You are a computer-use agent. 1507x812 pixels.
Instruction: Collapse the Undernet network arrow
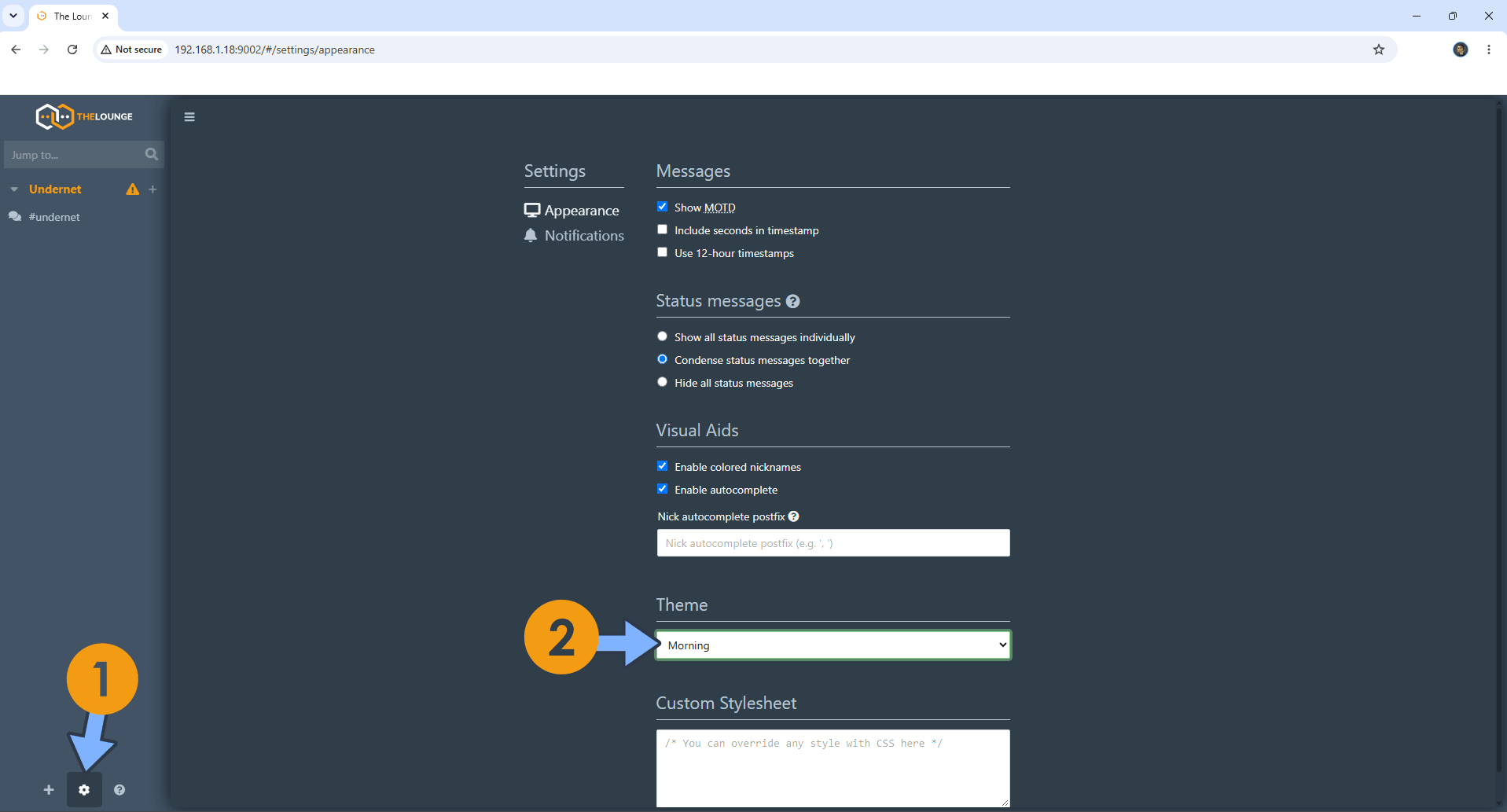pos(14,189)
